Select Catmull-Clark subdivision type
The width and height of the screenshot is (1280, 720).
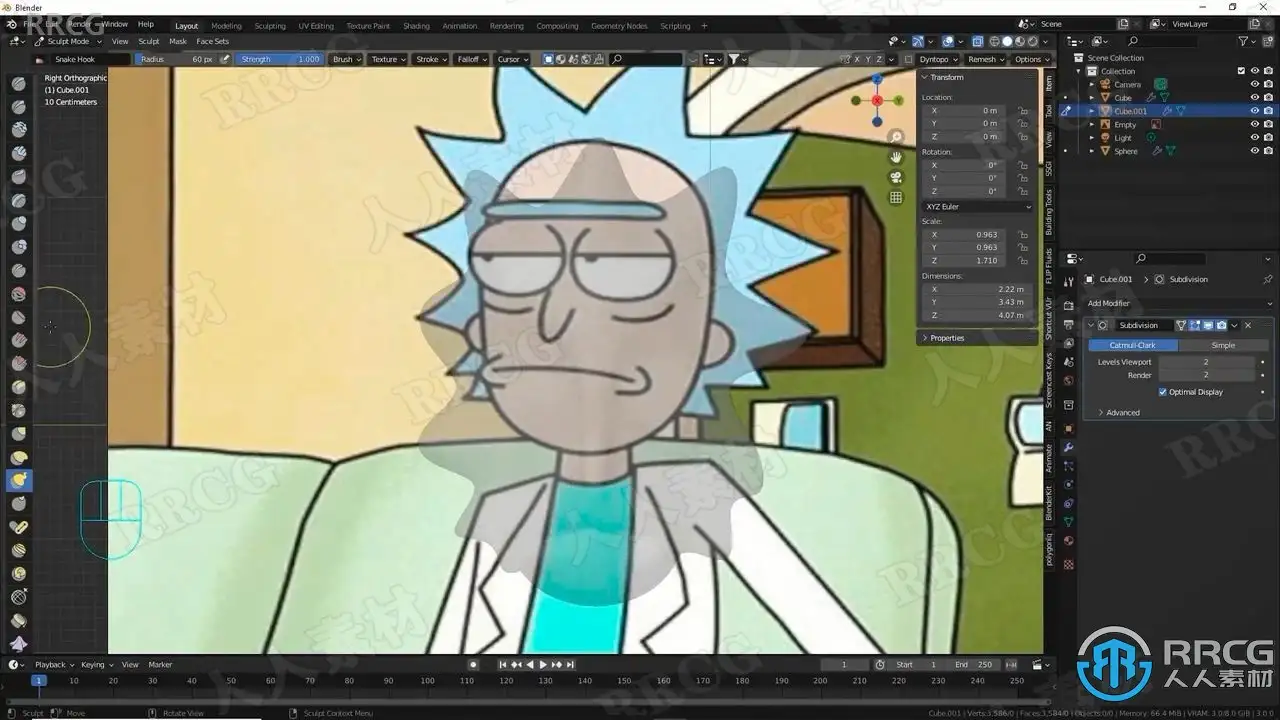(x=1132, y=345)
